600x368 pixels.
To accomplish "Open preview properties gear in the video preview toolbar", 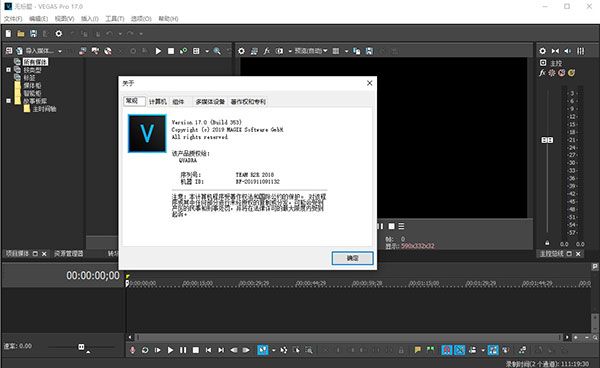I will tap(241, 51).
